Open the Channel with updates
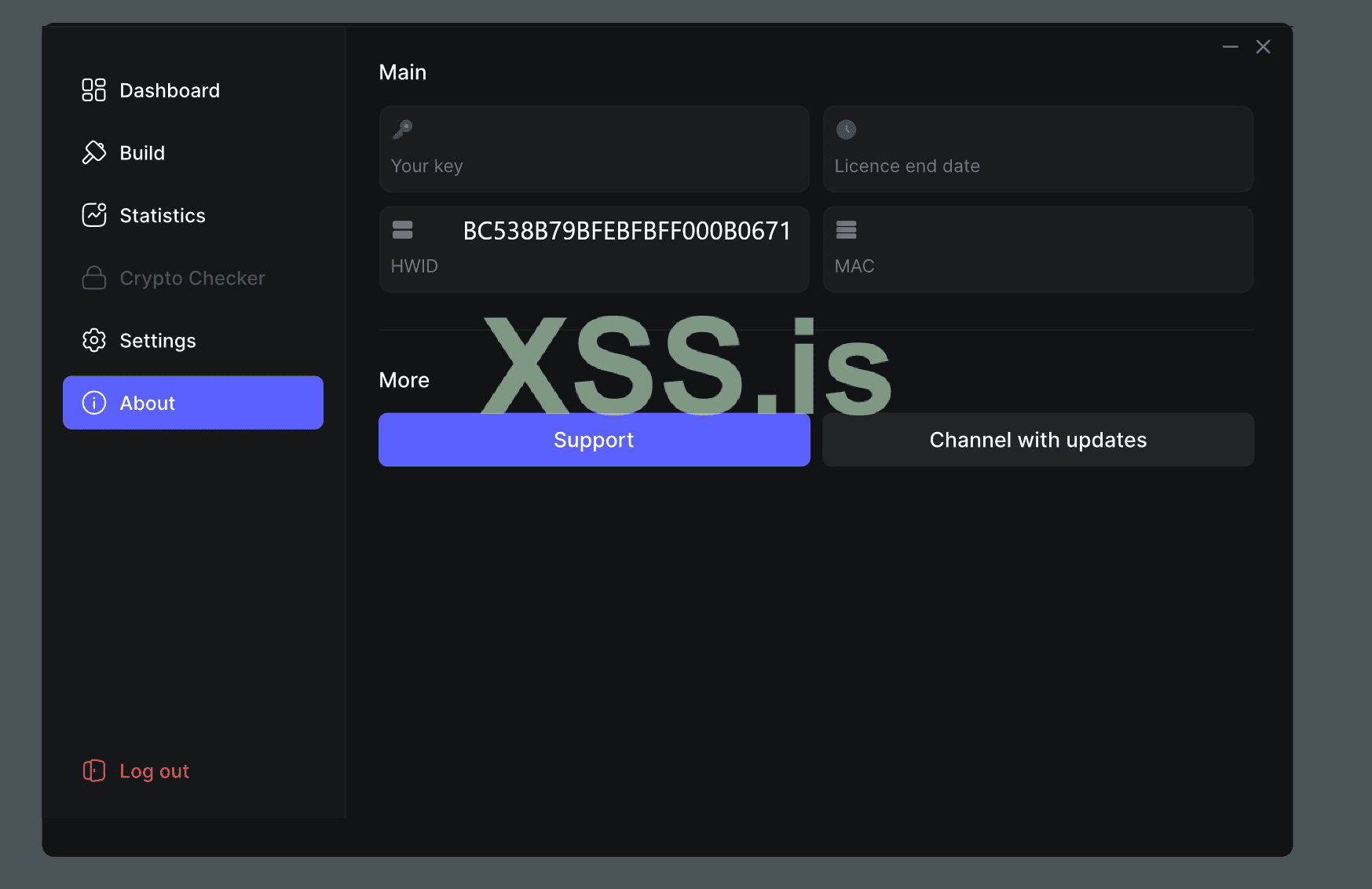 point(1037,440)
